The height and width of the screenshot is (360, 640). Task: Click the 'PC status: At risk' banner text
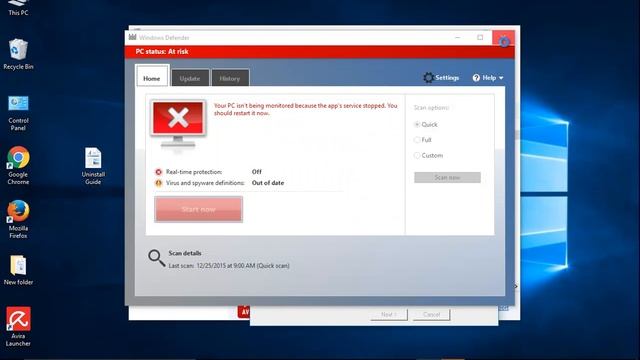162,51
